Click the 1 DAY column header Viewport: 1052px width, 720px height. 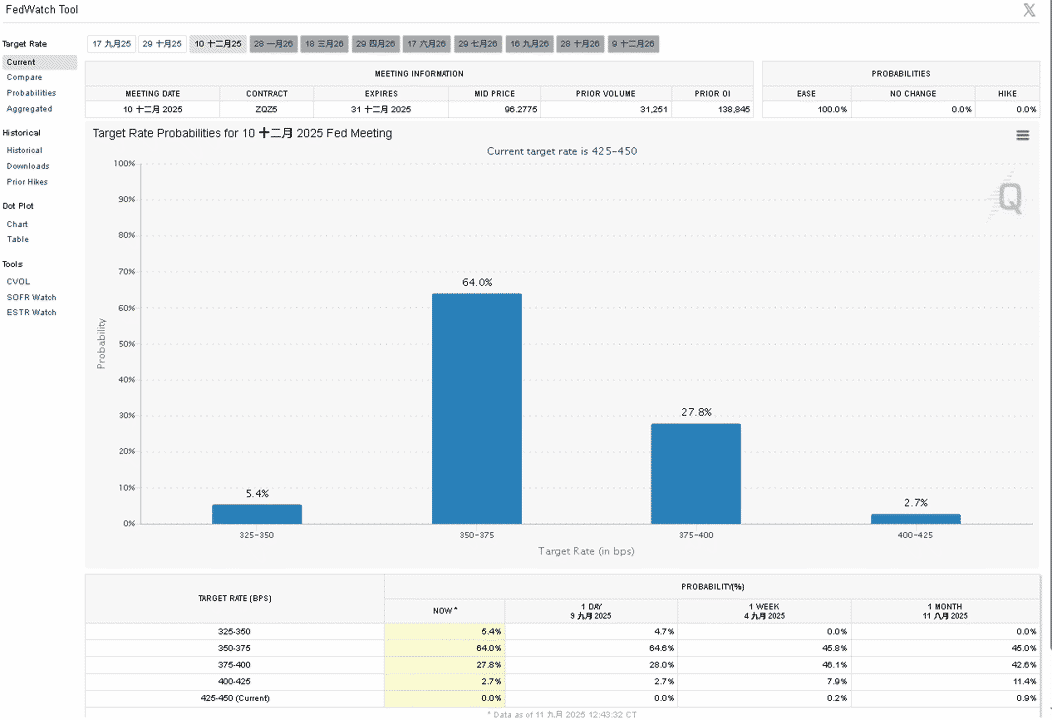(x=591, y=611)
